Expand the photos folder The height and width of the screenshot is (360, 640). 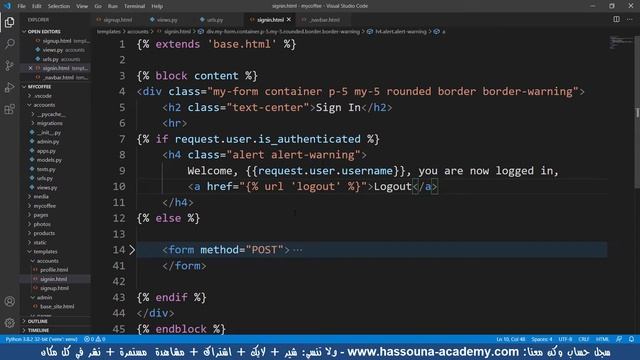pyautogui.click(x=42, y=224)
